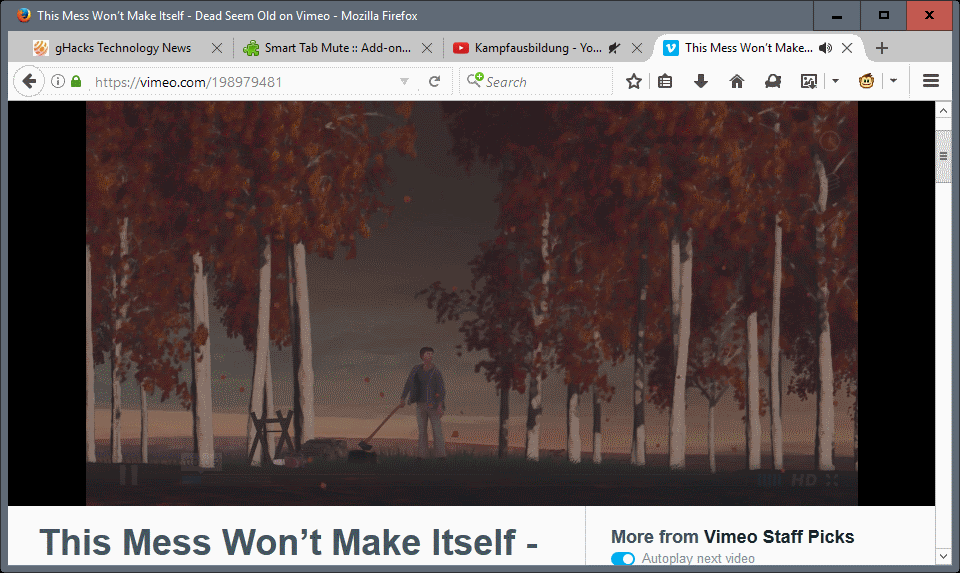Pause the Vimeo video
This screenshot has width=960, height=573.
pyautogui.click(x=129, y=475)
